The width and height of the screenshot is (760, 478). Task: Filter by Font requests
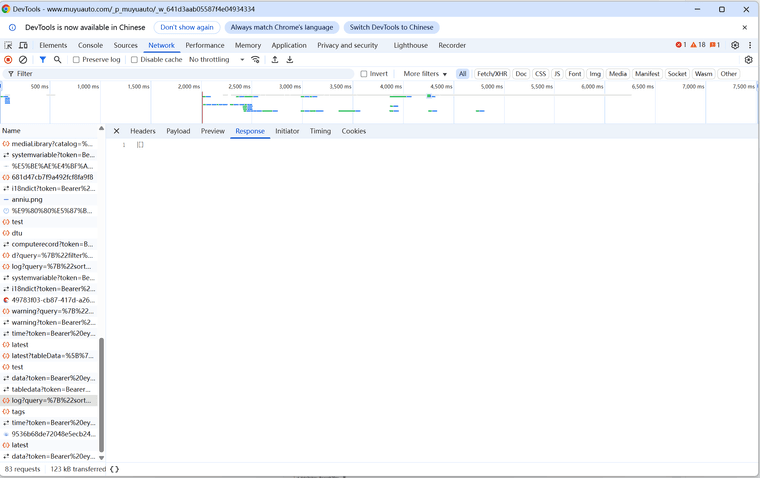point(575,74)
